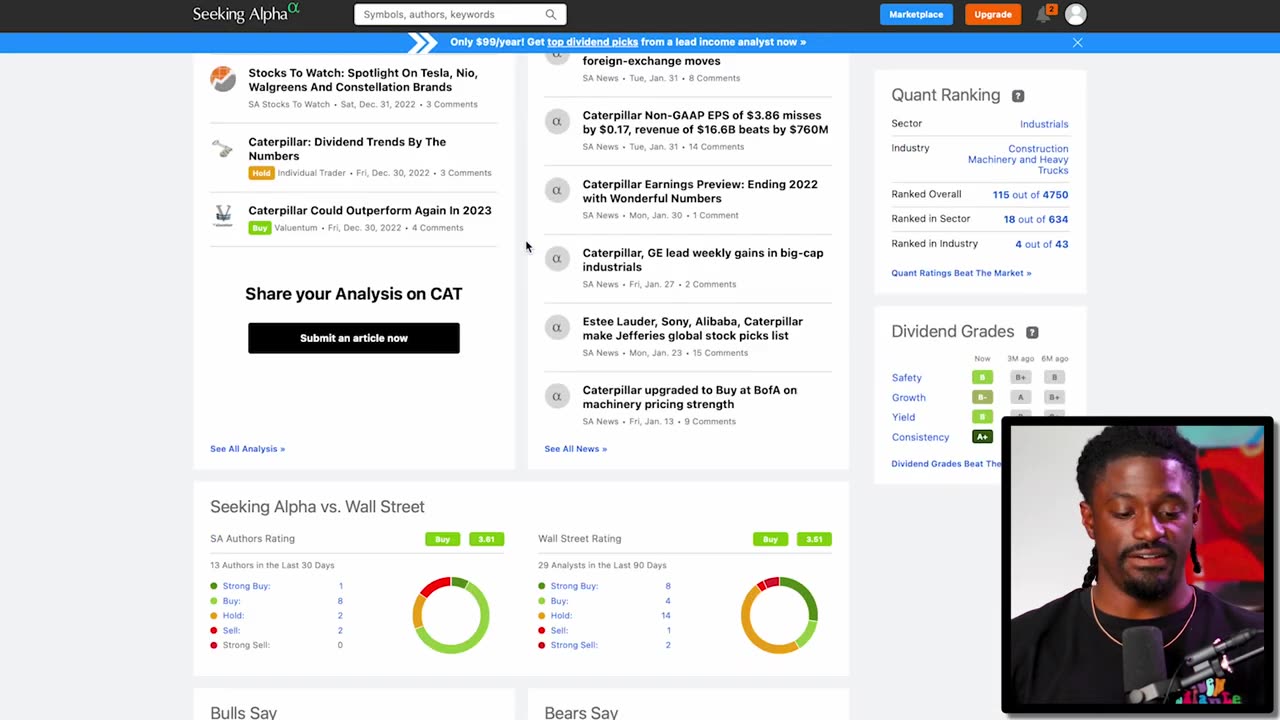
Task: Open the Marketplace button
Action: pyautogui.click(x=916, y=14)
